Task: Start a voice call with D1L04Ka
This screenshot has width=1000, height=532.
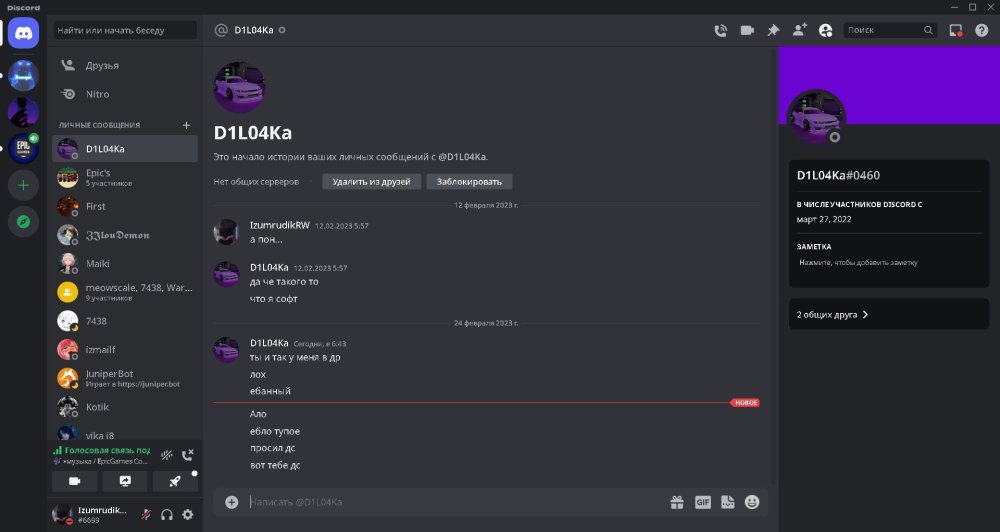Action: pyautogui.click(x=721, y=30)
